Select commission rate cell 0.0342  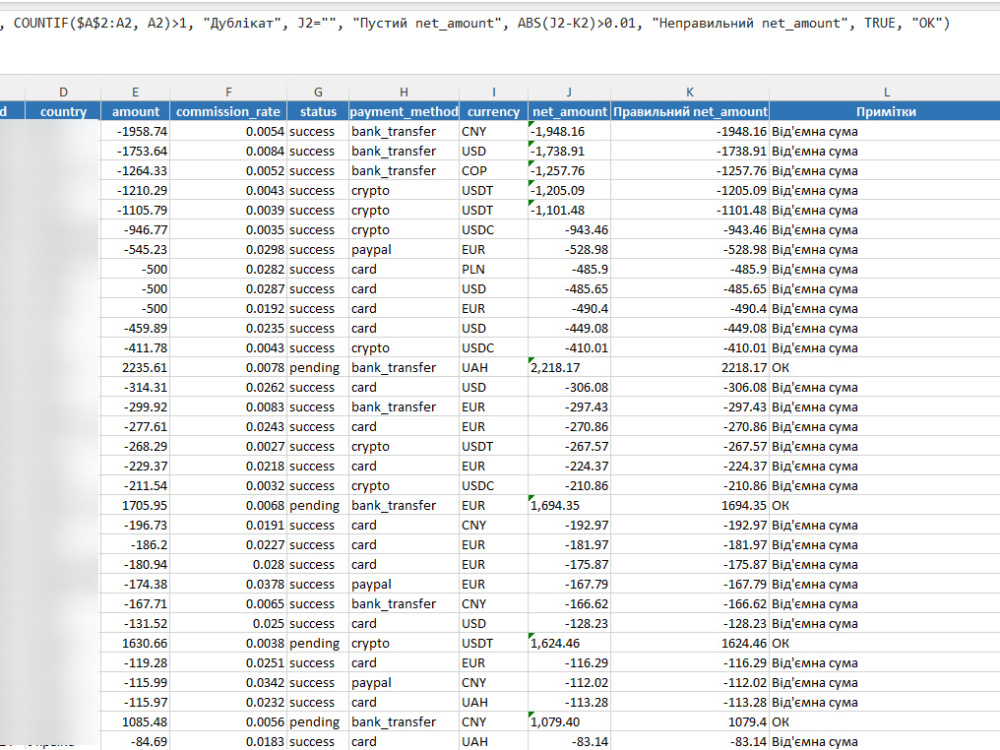228,682
